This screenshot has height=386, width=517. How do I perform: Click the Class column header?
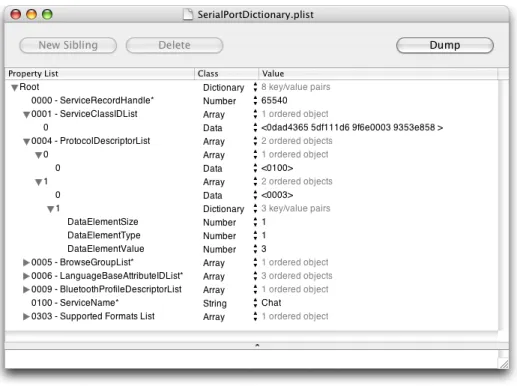tap(227, 74)
